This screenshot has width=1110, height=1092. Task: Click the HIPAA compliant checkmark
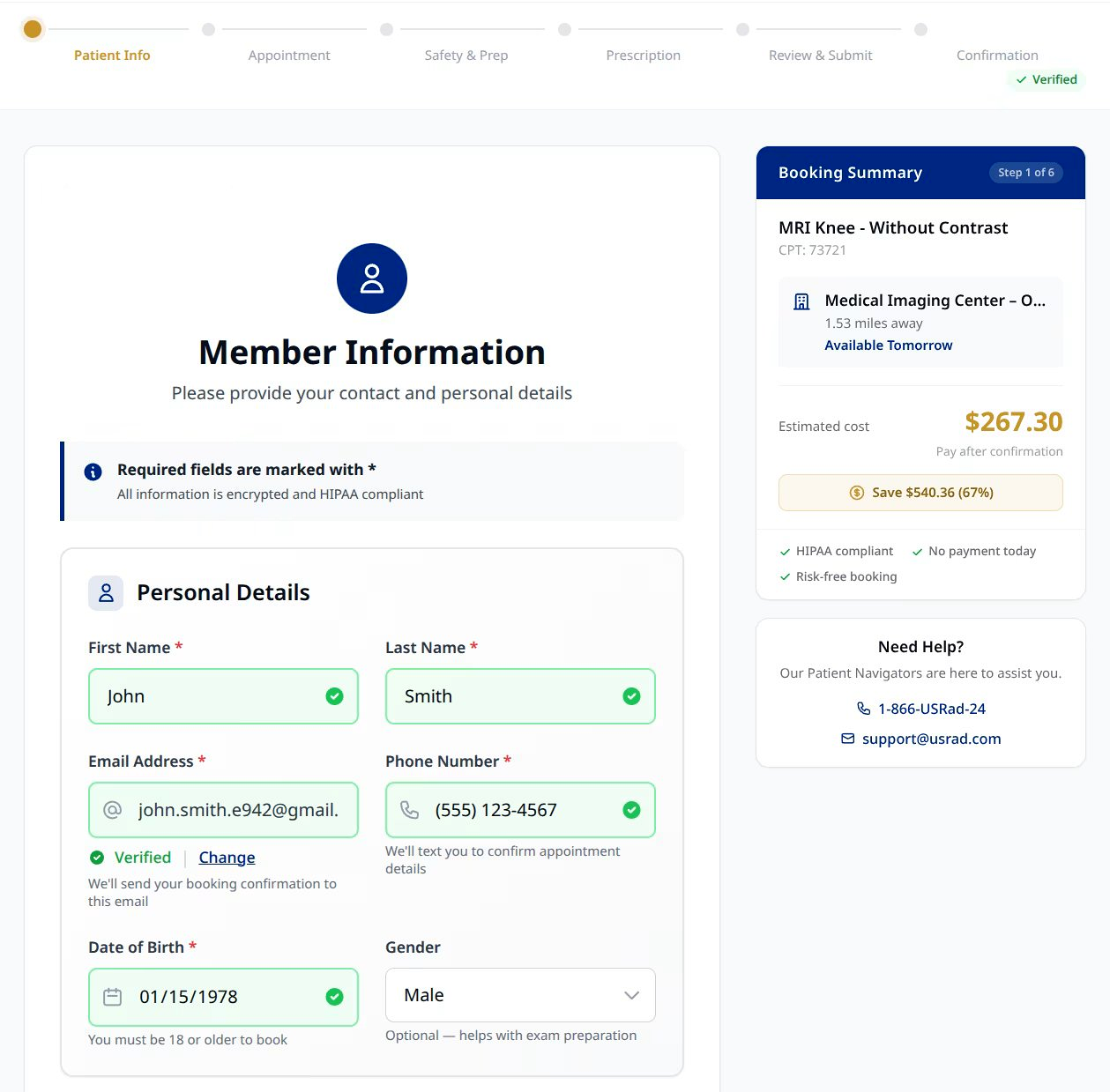pyautogui.click(x=784, y=551)
